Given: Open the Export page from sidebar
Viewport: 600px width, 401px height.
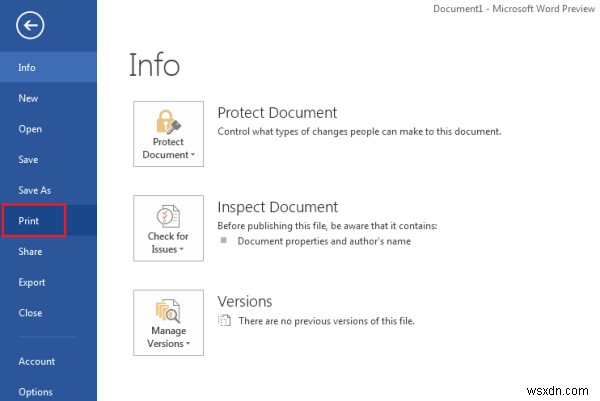Looking at the screenshot, I should [48, 282].
